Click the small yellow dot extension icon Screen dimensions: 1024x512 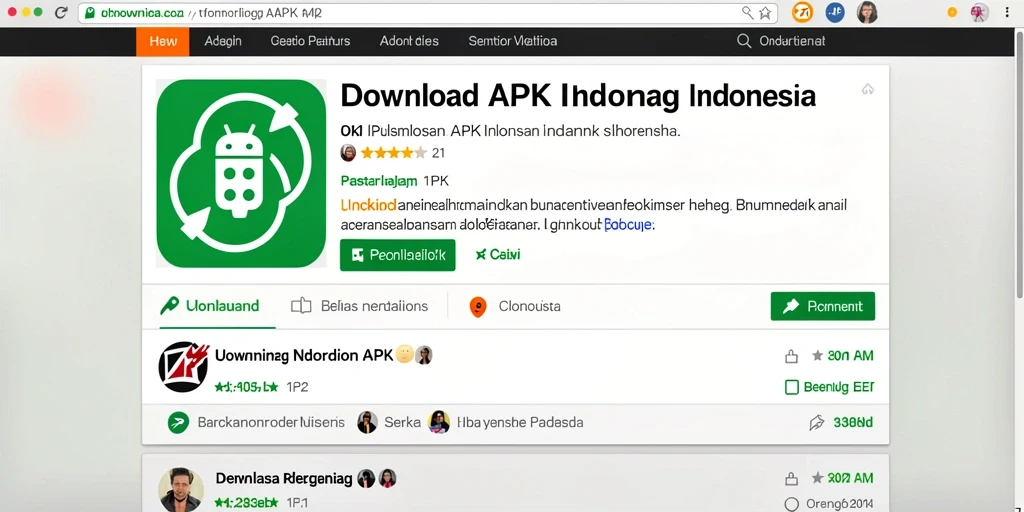coord(952,12)
